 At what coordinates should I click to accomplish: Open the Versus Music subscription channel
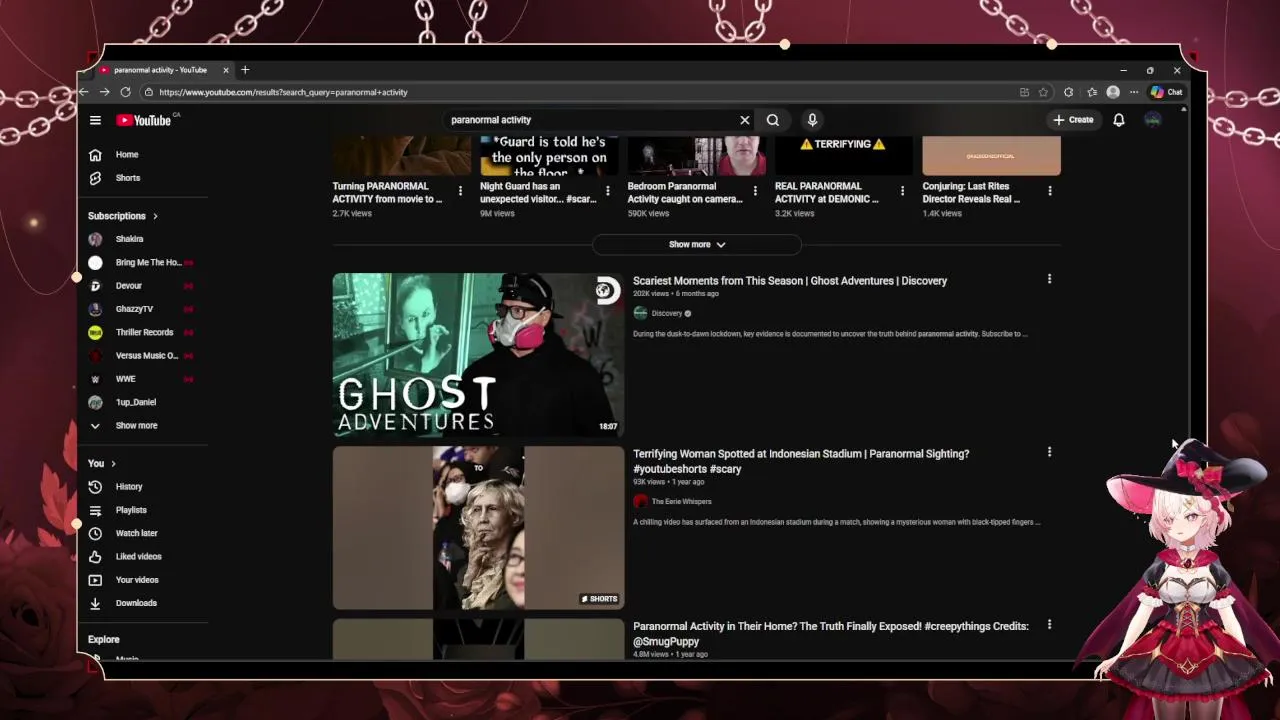click(x=146, y=356)
